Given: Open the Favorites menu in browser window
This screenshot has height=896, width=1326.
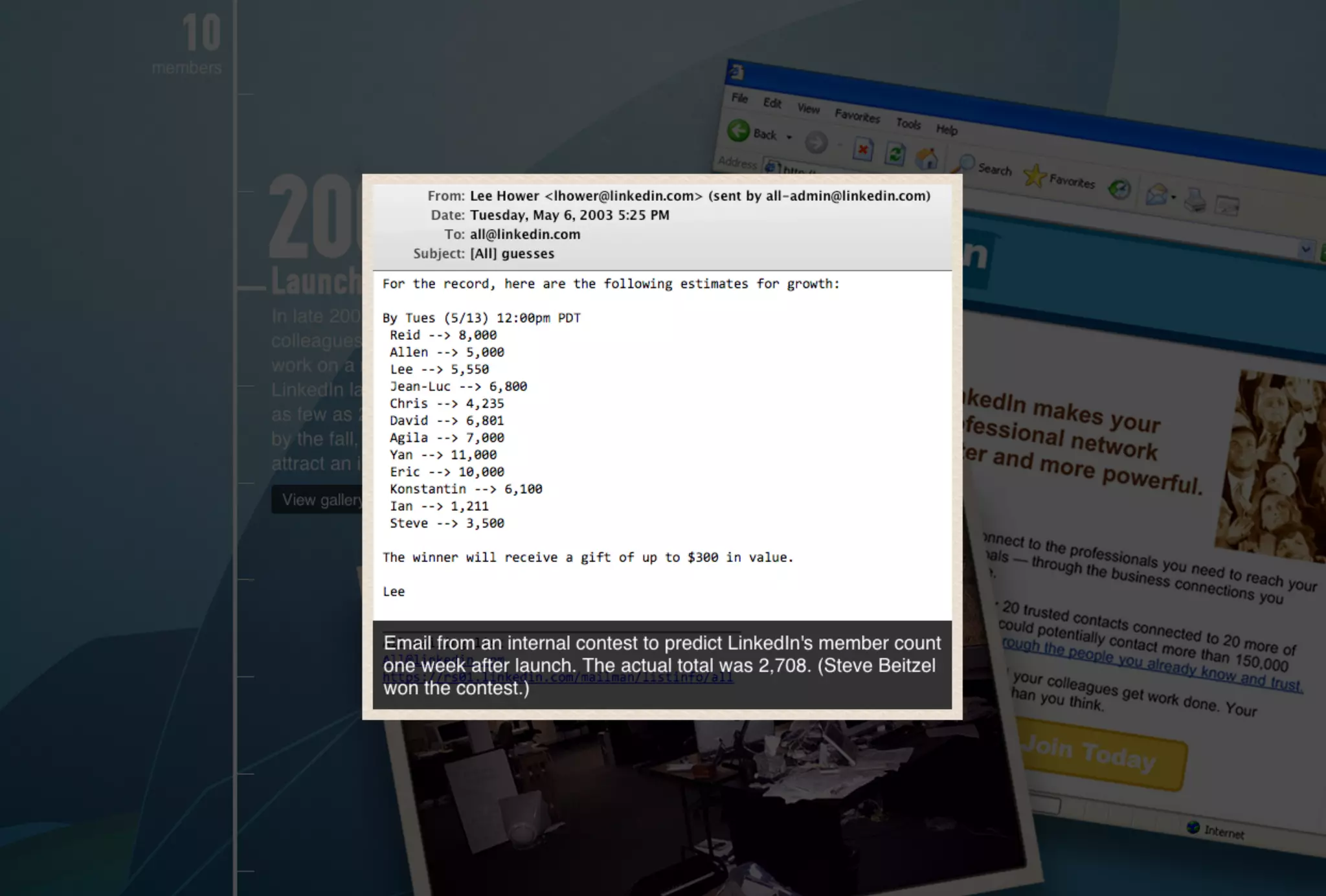Looking at the screenshot, I should point(857,116).
